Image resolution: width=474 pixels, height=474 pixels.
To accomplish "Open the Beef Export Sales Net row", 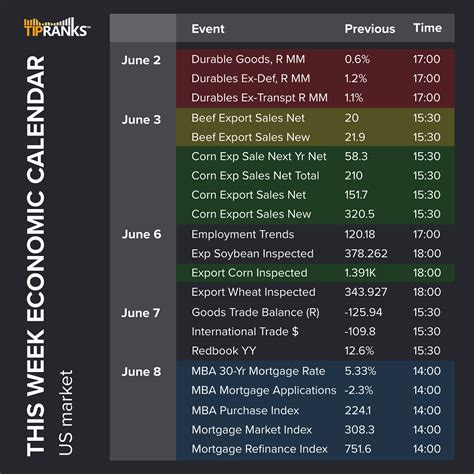I will [x=315, y=118].
